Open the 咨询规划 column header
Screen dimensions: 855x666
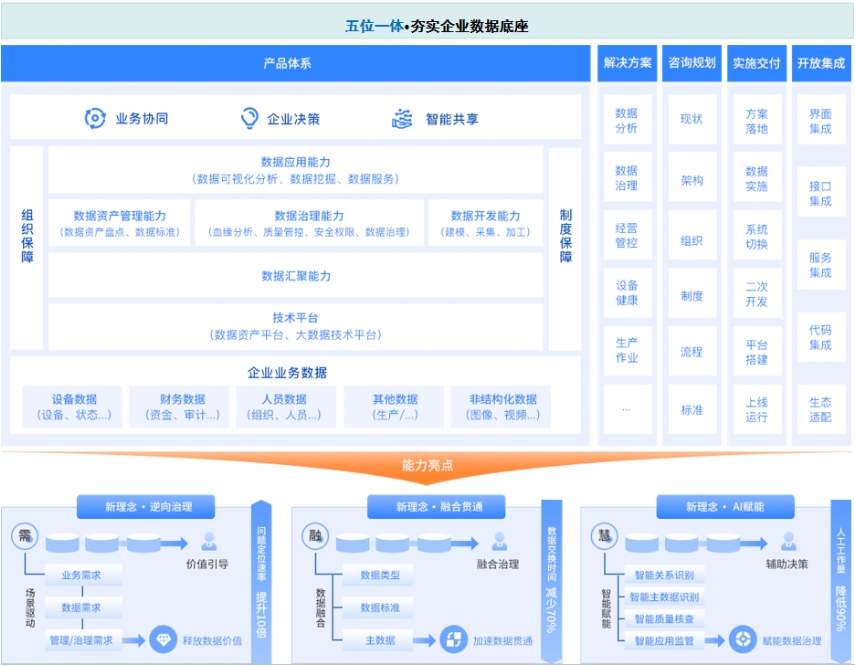[x=692, y=63]
